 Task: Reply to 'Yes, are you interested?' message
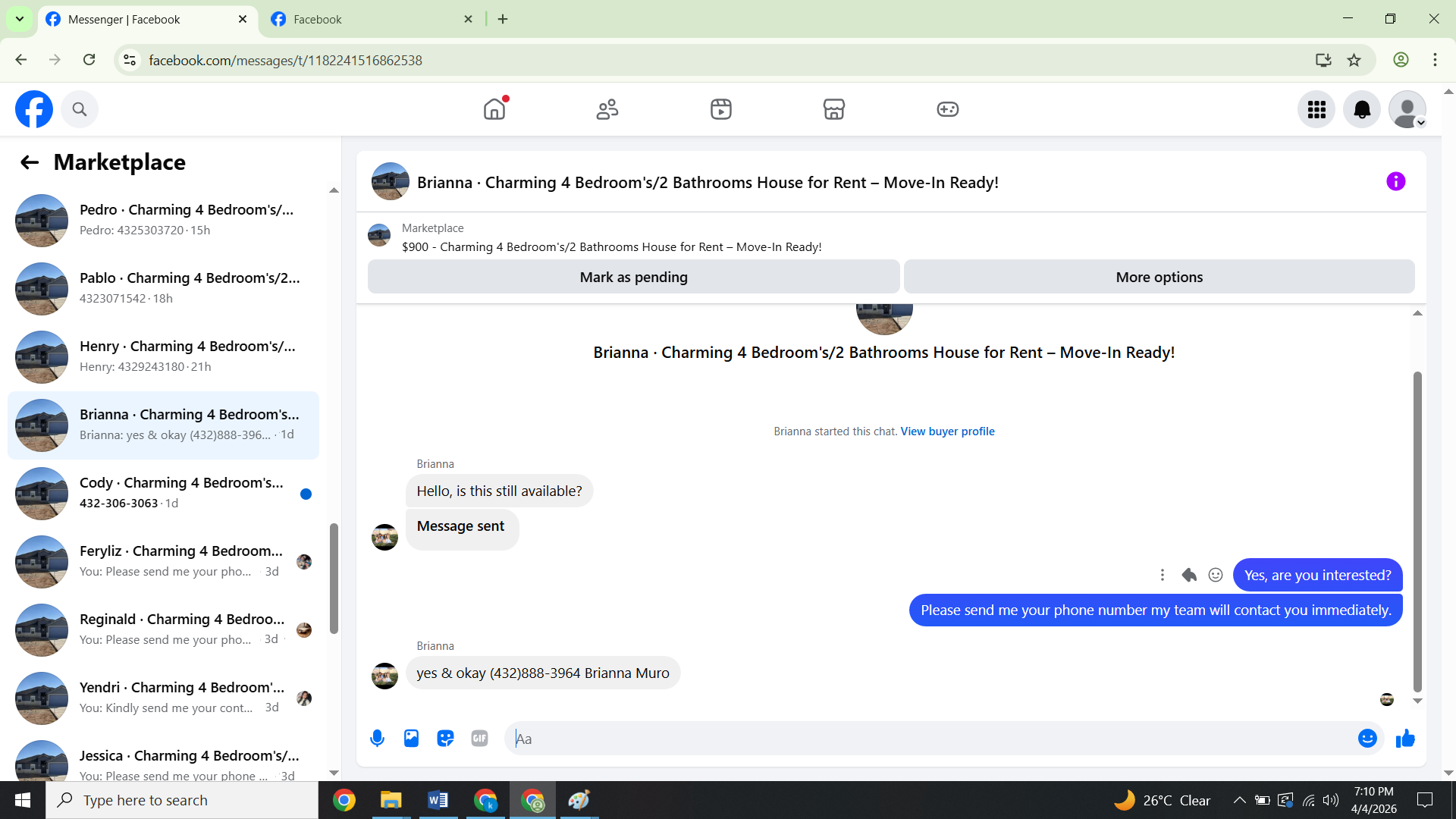click(1189, 576)
